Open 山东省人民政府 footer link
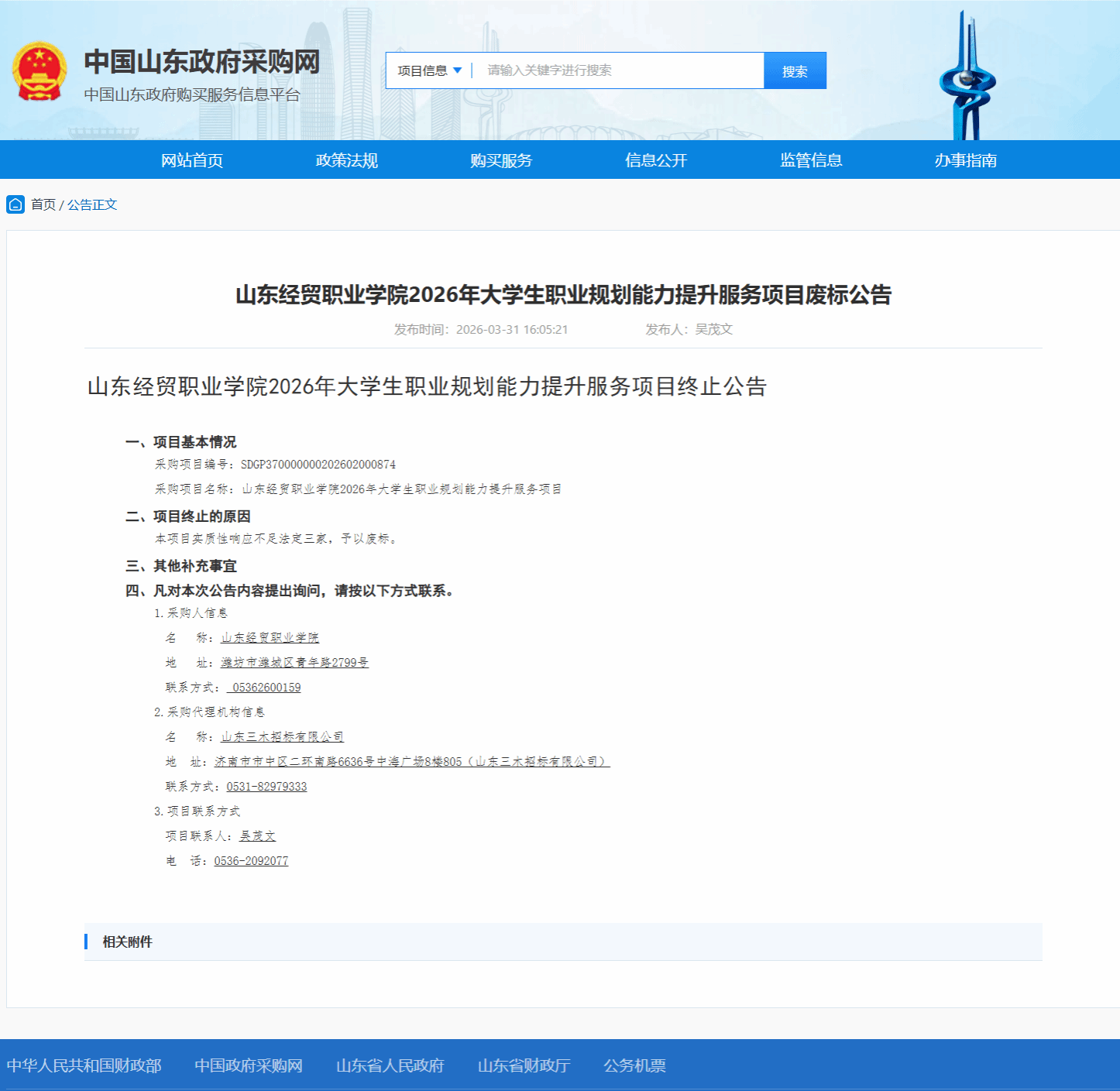The height and width of the screenshot is (1091, 1120). tap(390, 1065)
